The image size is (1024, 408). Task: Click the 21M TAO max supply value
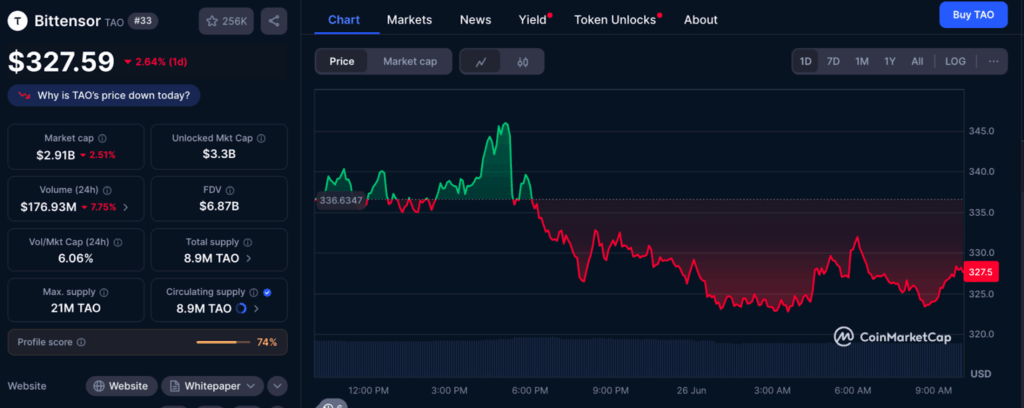tap(76, 308)
